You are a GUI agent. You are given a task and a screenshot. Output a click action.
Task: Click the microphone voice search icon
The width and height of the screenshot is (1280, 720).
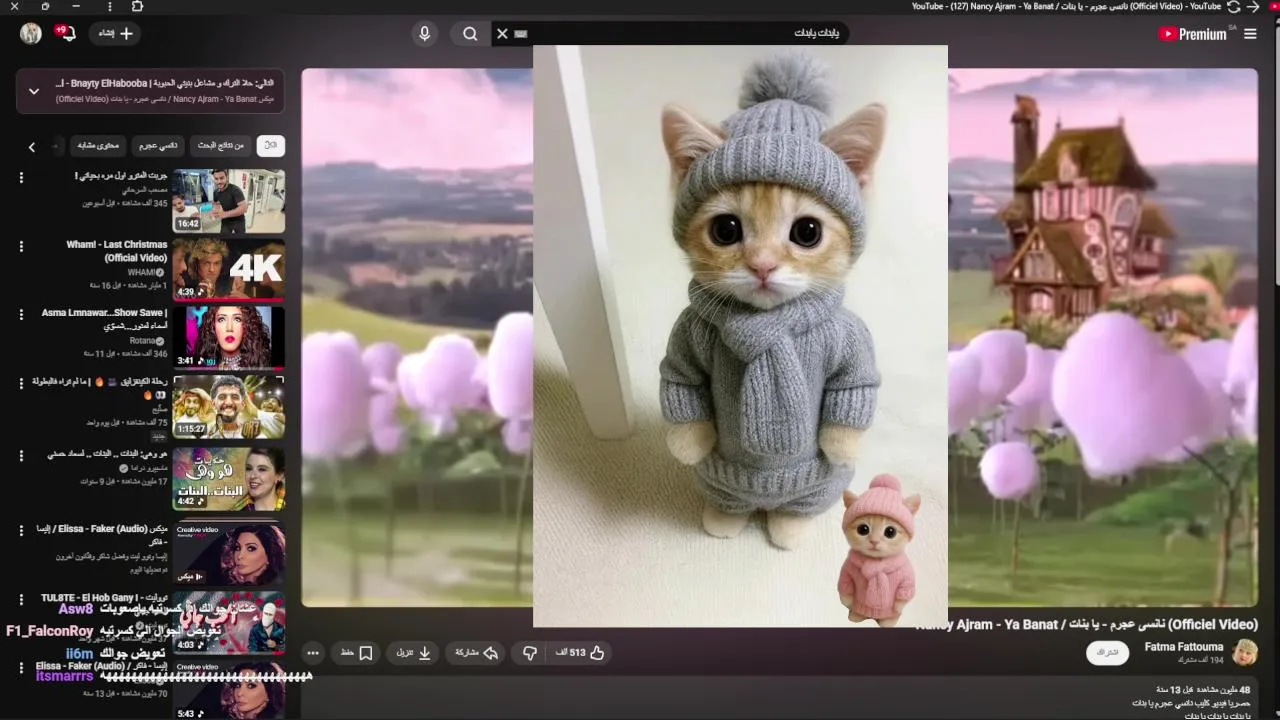(424, 34)
